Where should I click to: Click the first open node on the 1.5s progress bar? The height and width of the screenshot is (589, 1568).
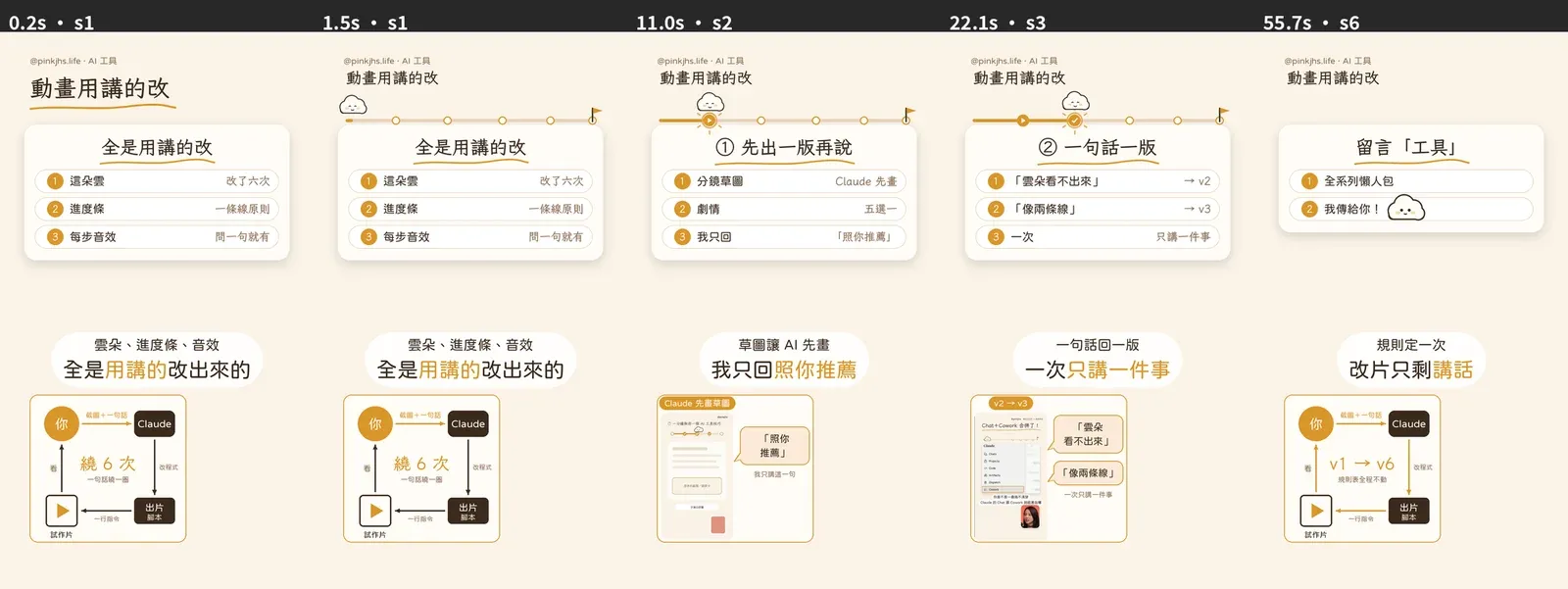pyautogui.click(x=396, y=121)
